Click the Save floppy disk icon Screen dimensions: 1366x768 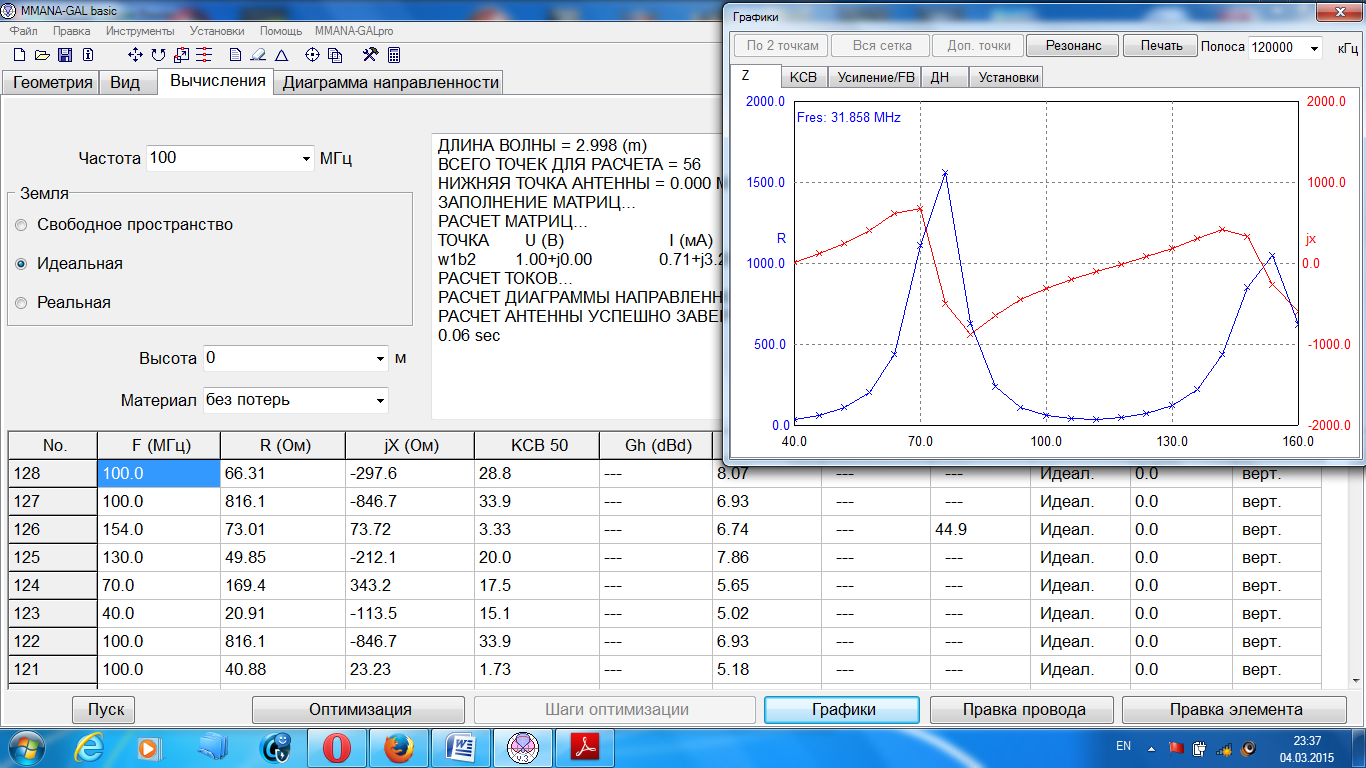[x=65, y=55]
